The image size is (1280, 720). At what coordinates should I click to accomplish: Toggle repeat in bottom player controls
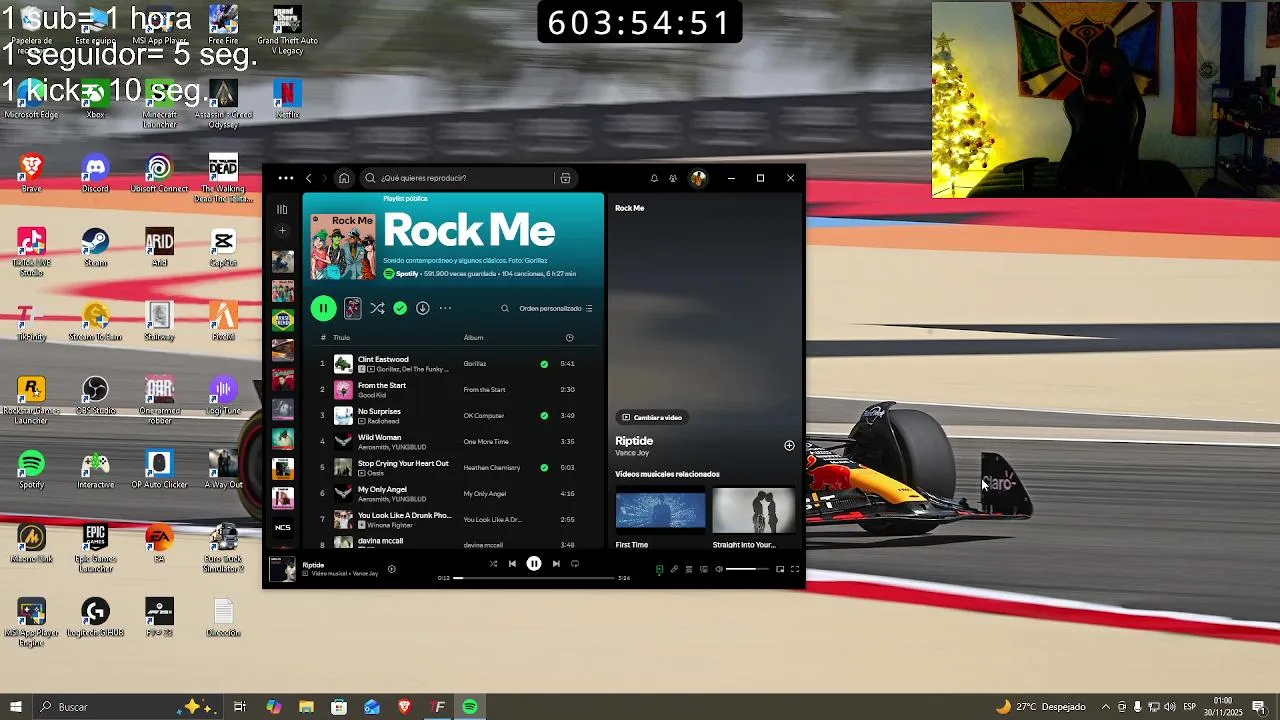(x=575, y=564)
